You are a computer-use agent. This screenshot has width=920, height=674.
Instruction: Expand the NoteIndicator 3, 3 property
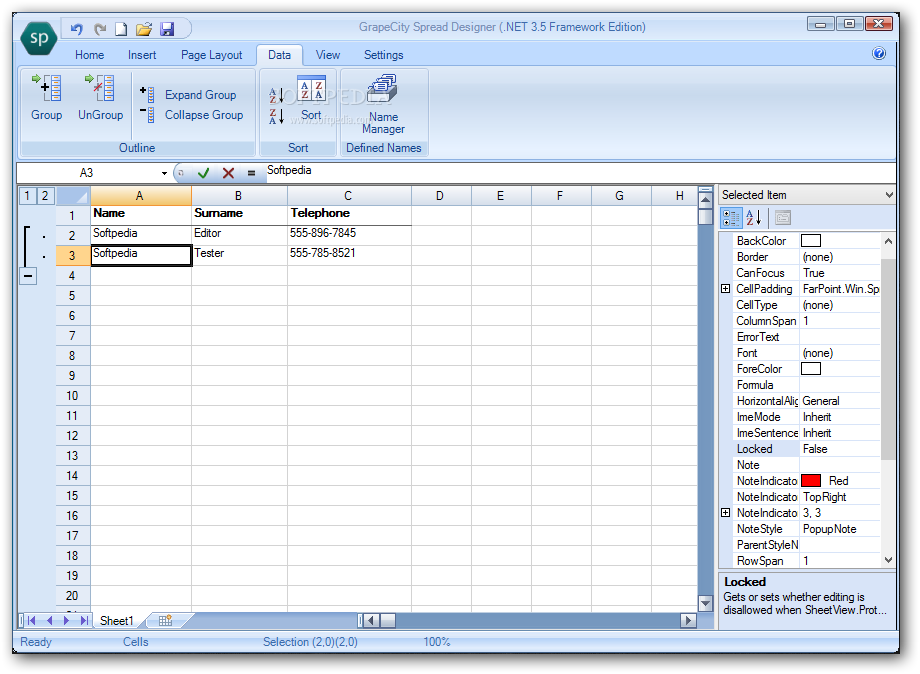[725, 513]
